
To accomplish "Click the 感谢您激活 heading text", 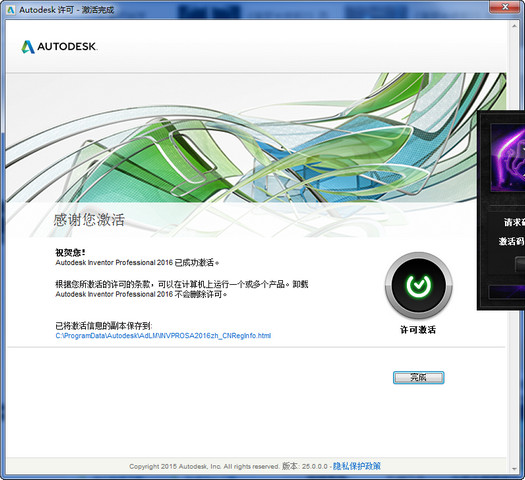I will [x=89, y=220].
